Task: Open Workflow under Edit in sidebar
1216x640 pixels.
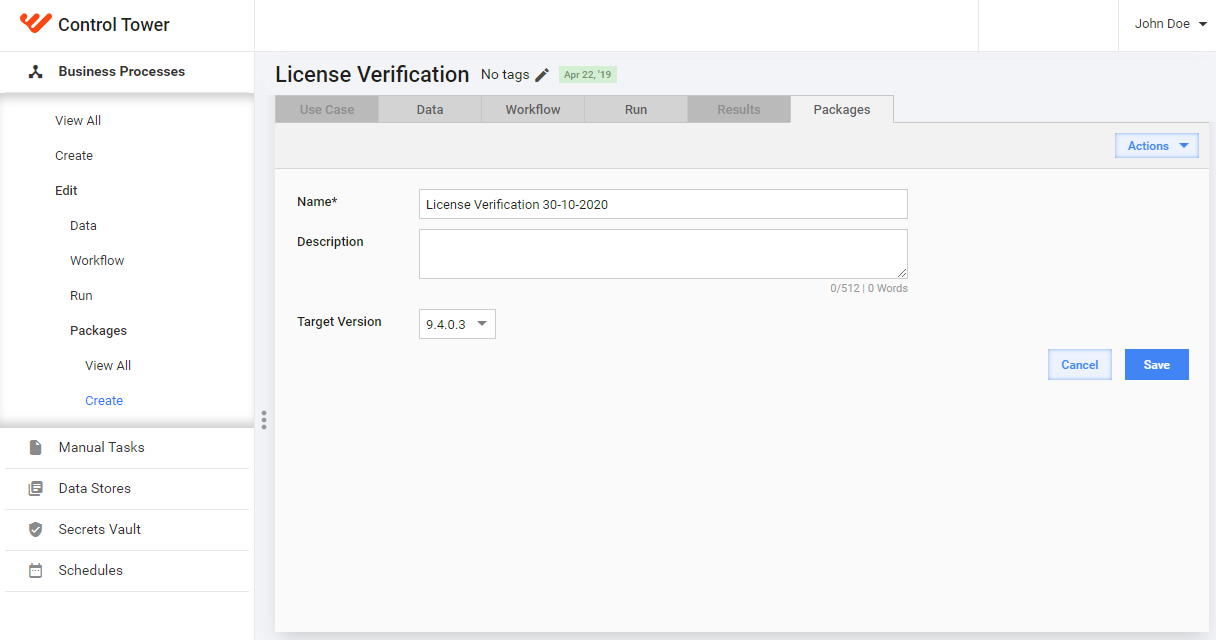Action: pyautogui.click(x=97, y=261)
